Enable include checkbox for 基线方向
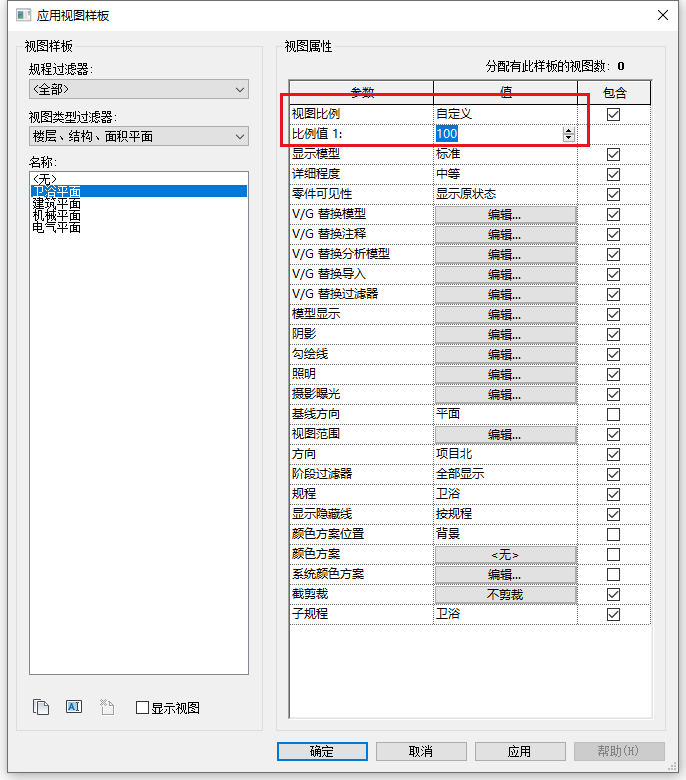The height and width of the screenshot is (780, 686). pyautogui.click(x=613, y=414)
